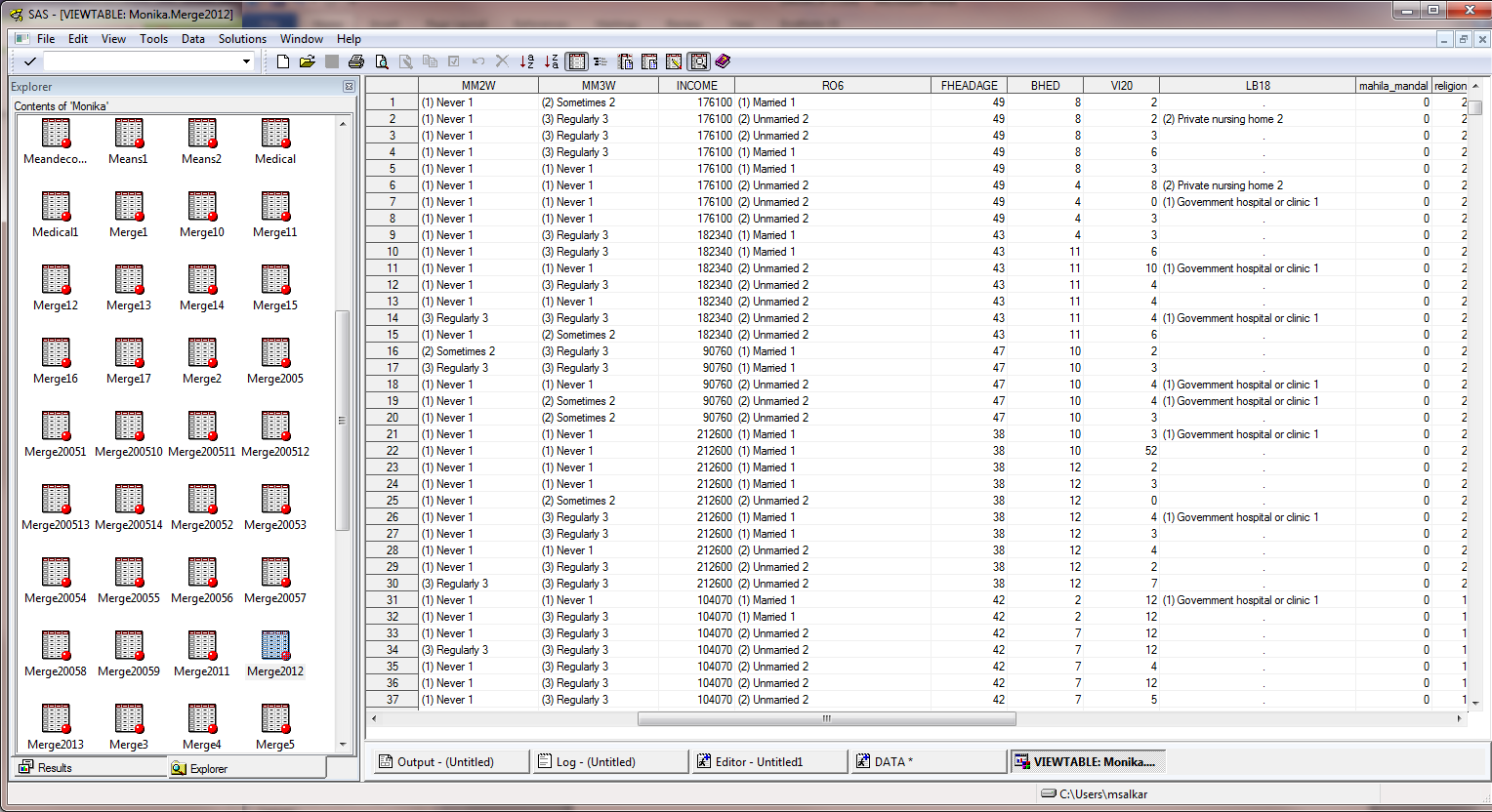Image resolution: width=1492 pixels, height=812 pixels.
Task: Sort the column descending (Z-A icon)
Action: [x=552, y=61]
